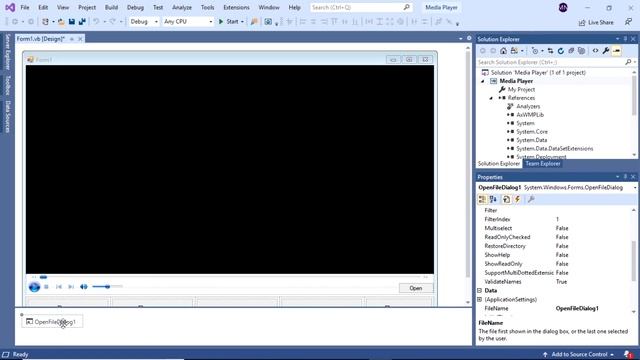Click Collapse All icon in Solution Explorer
This screenshot has height=360, width=640.
coord(571,51)
